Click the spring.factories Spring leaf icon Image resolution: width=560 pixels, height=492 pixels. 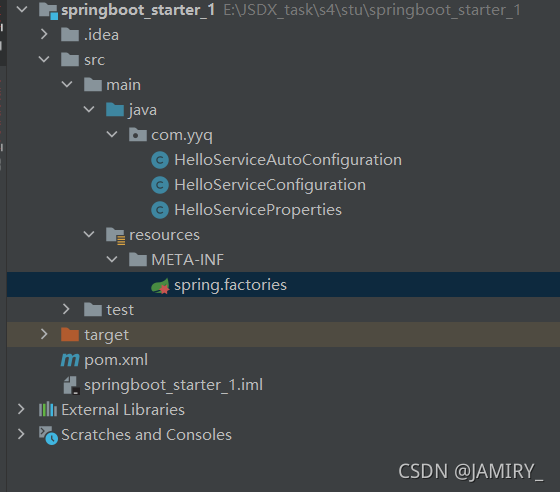pyautogui.click(x=160, y=286)
